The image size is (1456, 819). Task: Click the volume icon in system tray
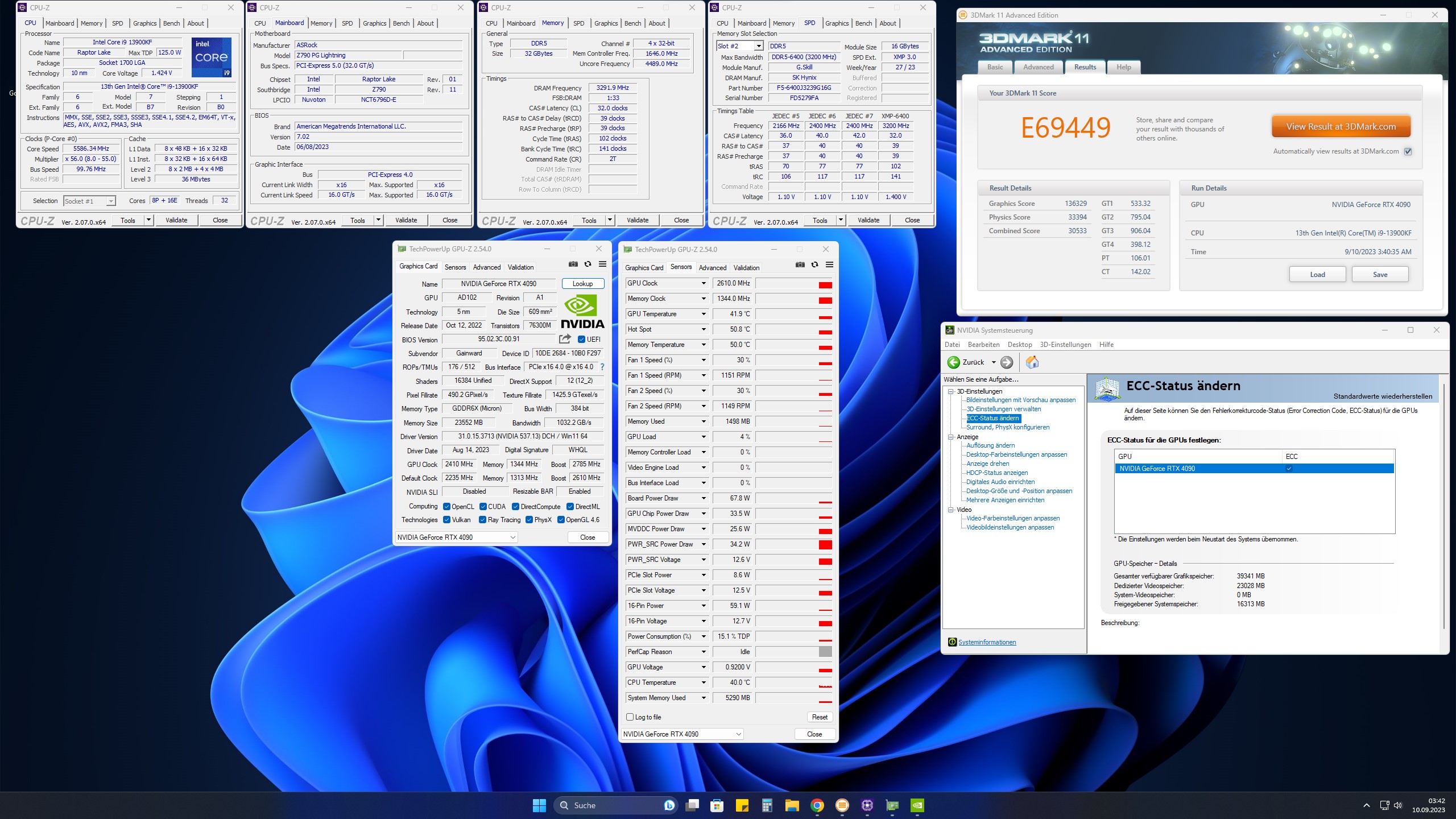[x=1399, y=805]
